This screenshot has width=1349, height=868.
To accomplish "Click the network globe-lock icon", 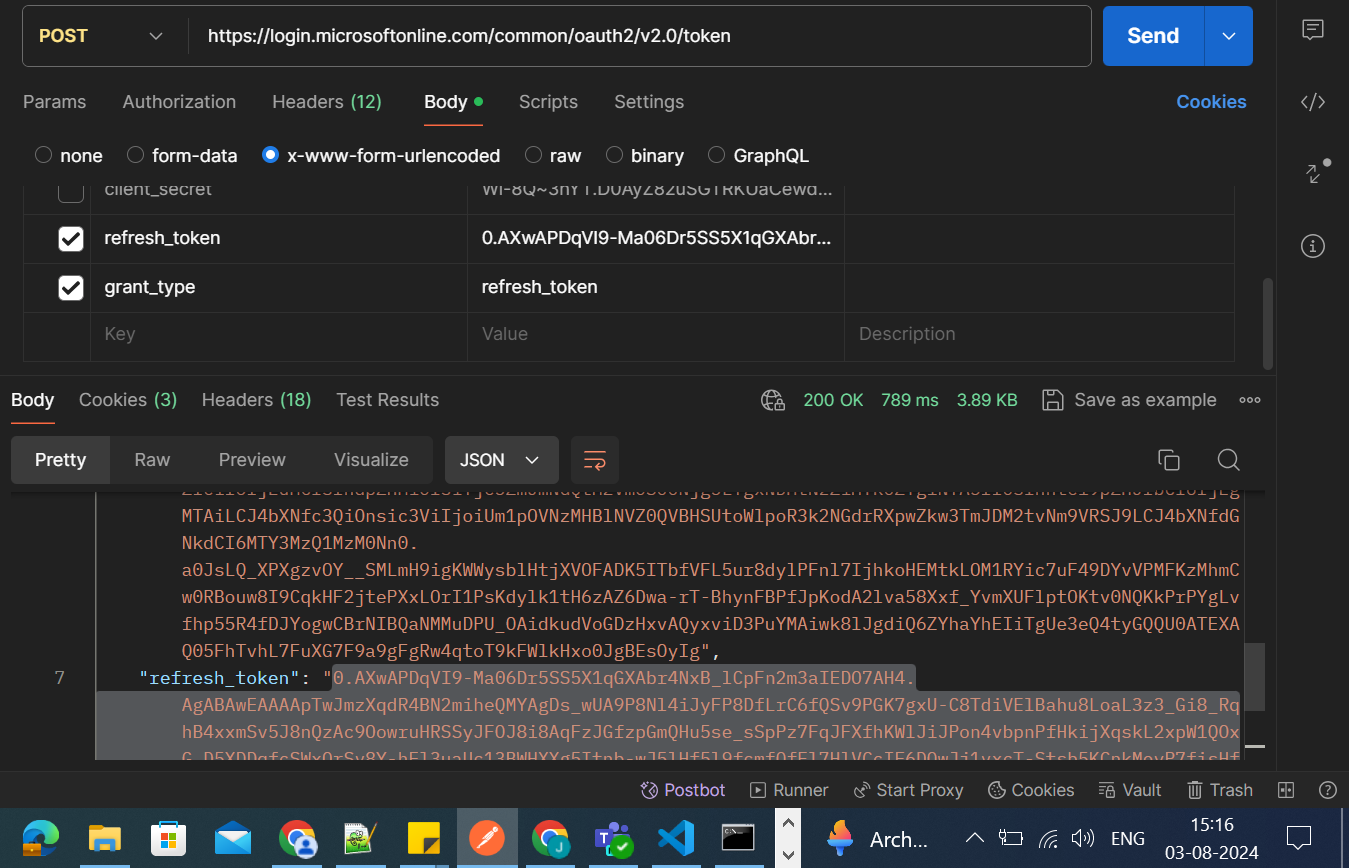I will click(x=773, y=400).
